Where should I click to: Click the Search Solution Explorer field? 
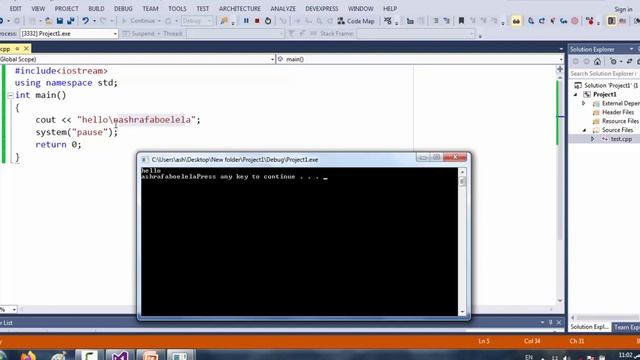(x=604, y=73)
